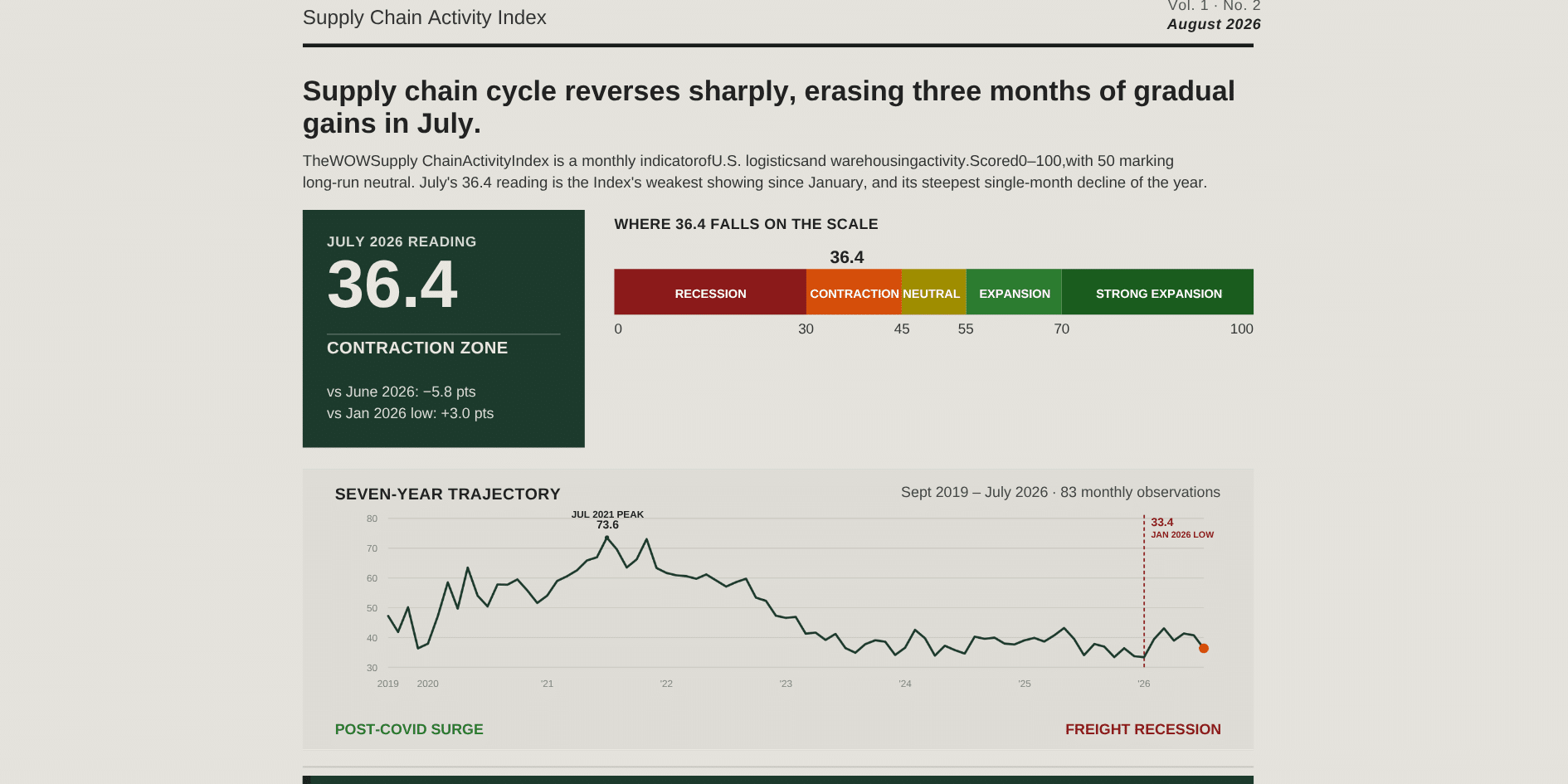This screenshot has height=784, width=1568.
Task: Click the Jul 2021 peak marker point
Action: pos(607,538)
